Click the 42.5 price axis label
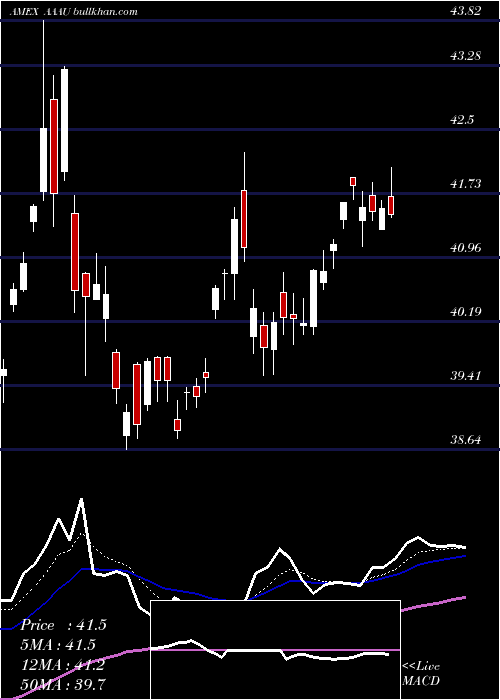The height and width of the screenshot is (700, 500). click(x=462, y=120)
